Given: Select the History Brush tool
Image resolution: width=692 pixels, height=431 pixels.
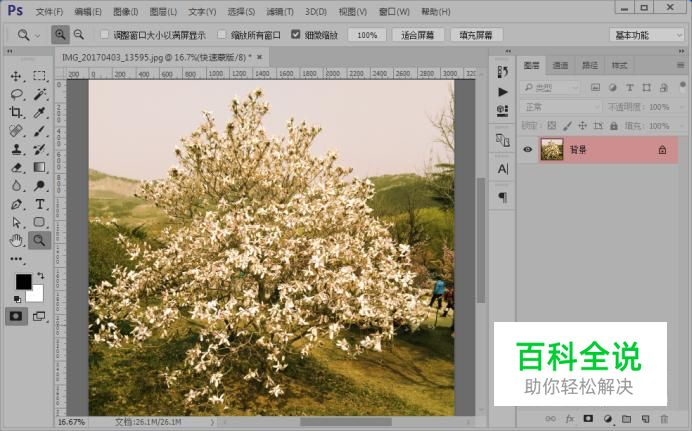Looking at the screenshot, I should click(x=39, y=149).
